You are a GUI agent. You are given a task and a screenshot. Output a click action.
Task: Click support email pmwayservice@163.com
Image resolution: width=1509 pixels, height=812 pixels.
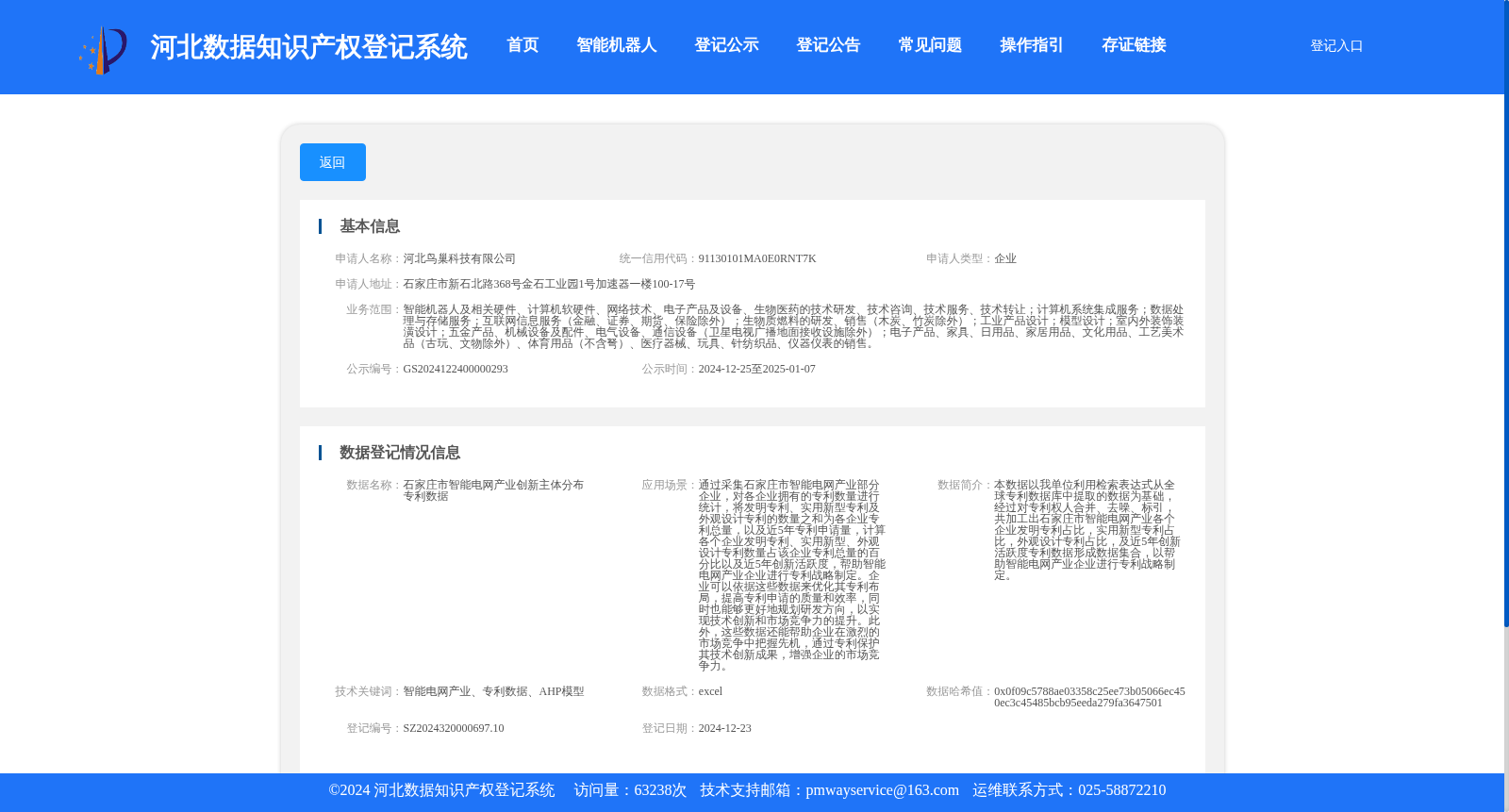click(x=882, y=790)
